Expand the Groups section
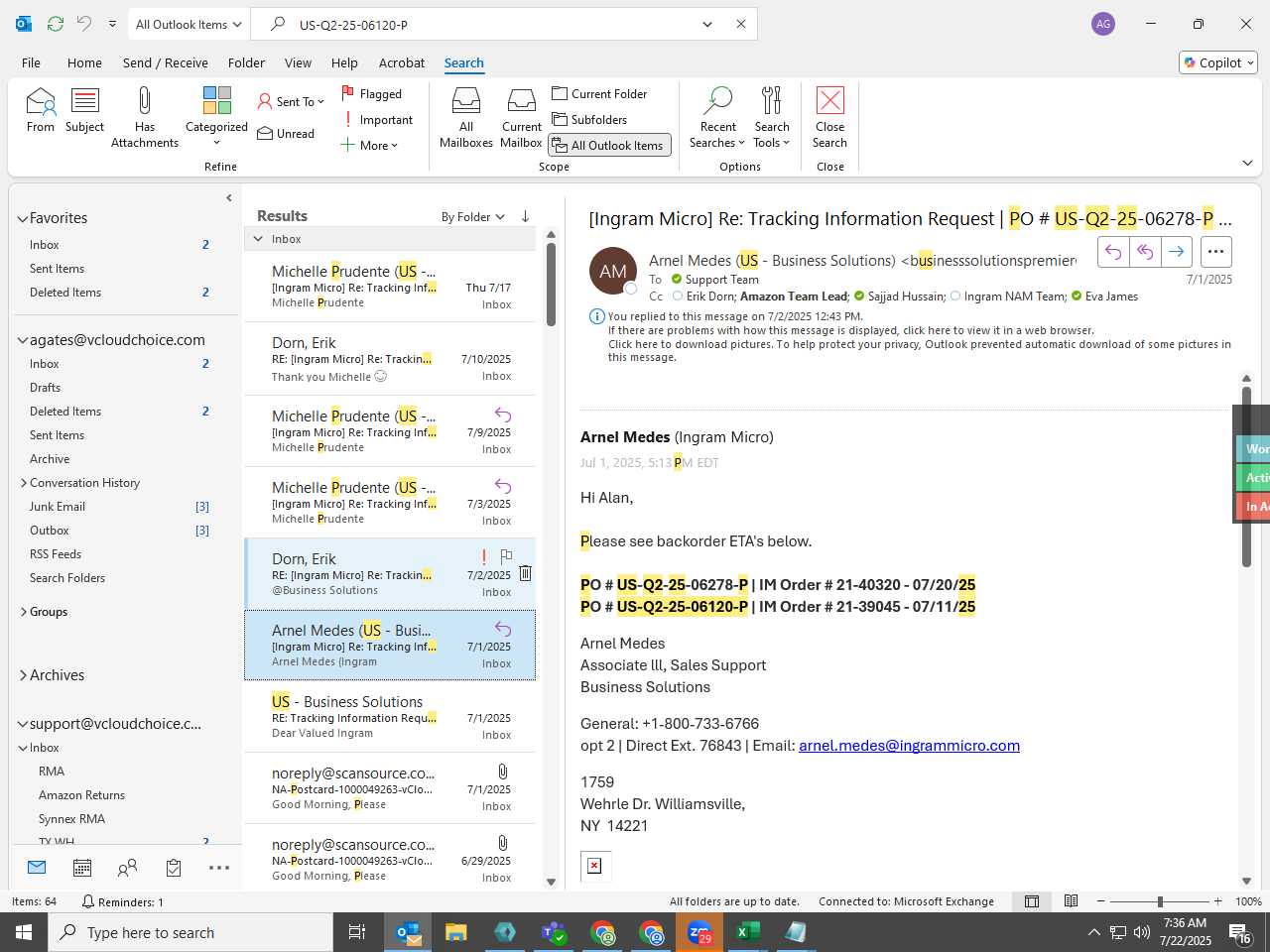This screenshot has width=1270, height=952. (x=24, y=612)
